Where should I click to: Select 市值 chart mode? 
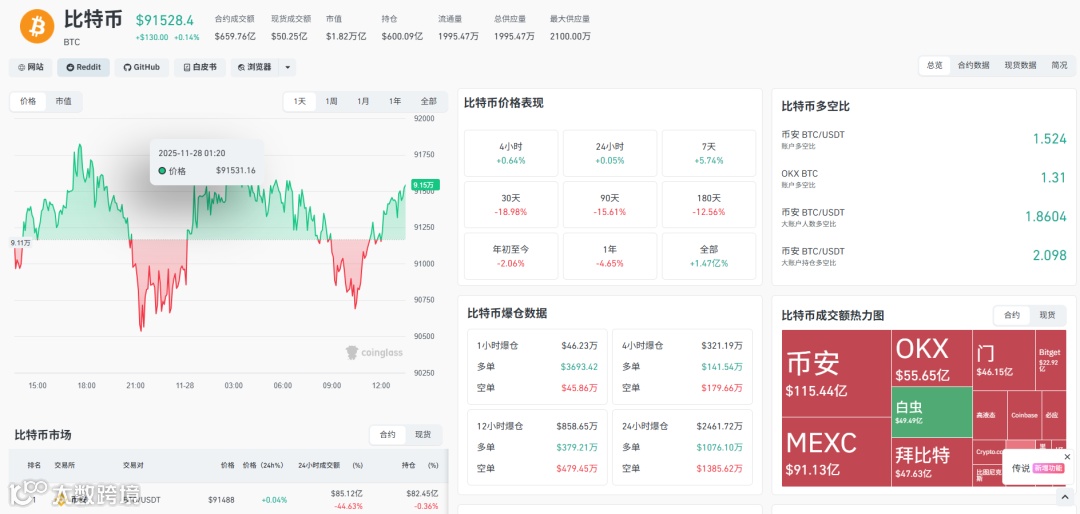63,101
